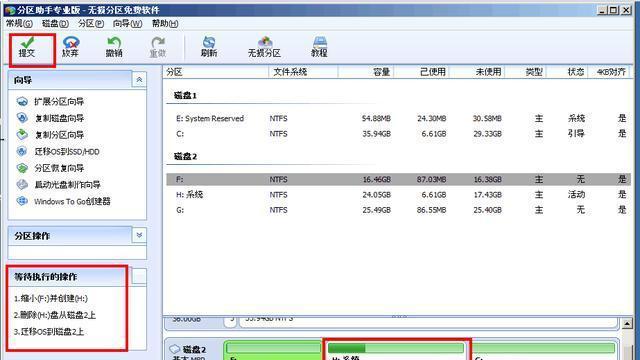Sort by 文件系统 column header
640x360 pixels.
pos(303,72)
